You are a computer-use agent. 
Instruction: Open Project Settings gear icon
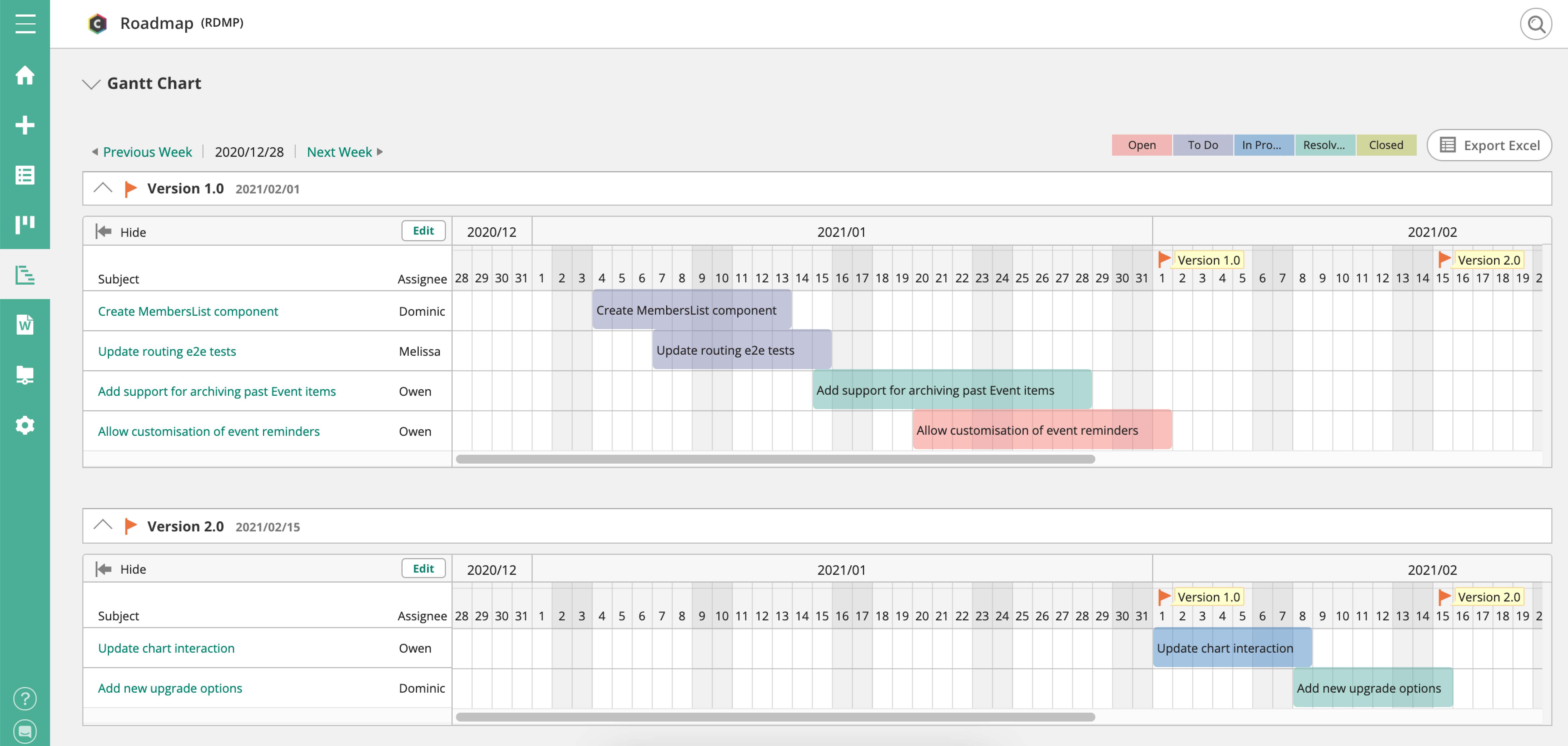[x=25, y=425]
